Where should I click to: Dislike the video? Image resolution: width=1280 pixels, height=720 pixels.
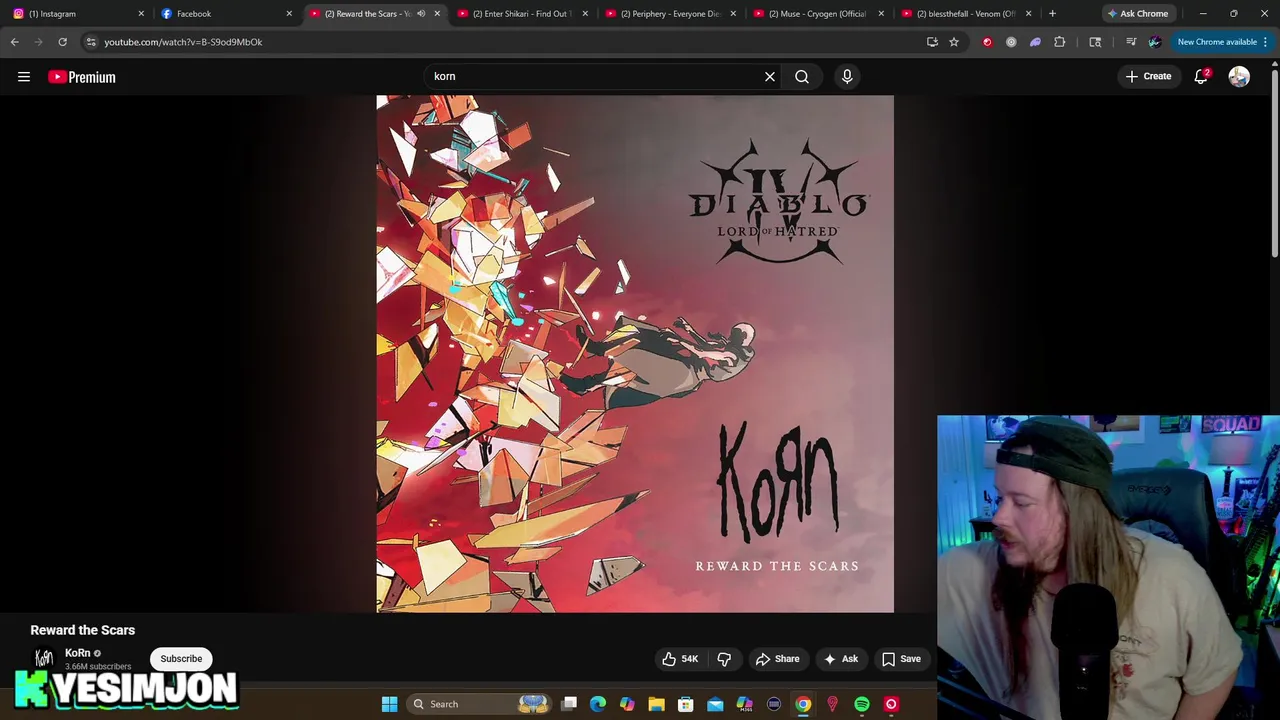724,659
